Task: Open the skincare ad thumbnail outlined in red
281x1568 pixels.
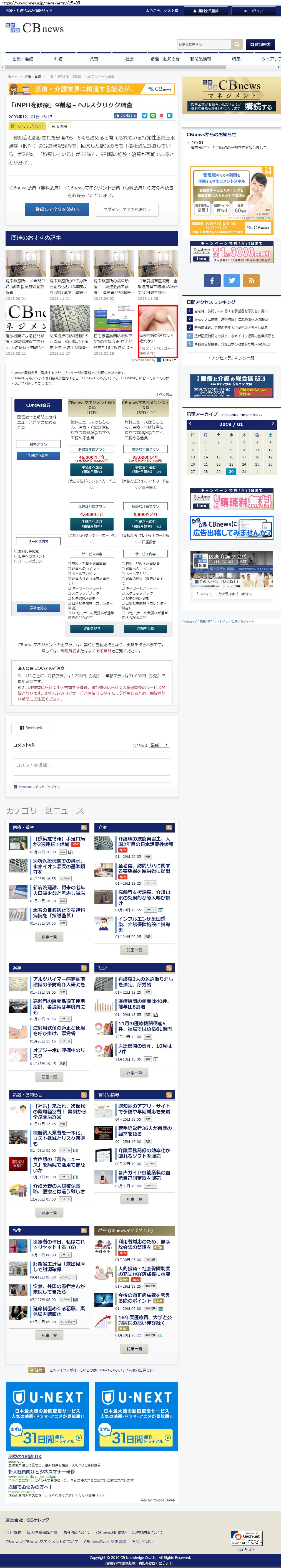Action: (x=158, y=331)
